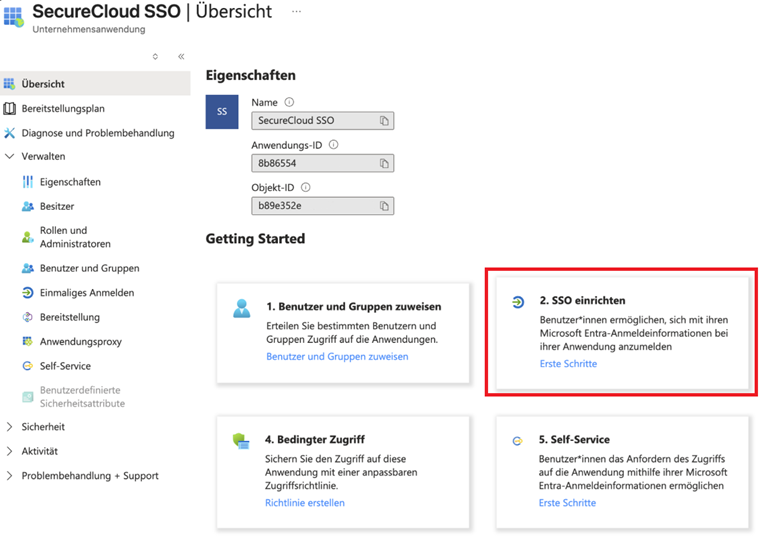The width and height of the screenshot is (760, 539).
Task: Click the Bereitstellungsplan book icon
Action: [x=9, y=109]
